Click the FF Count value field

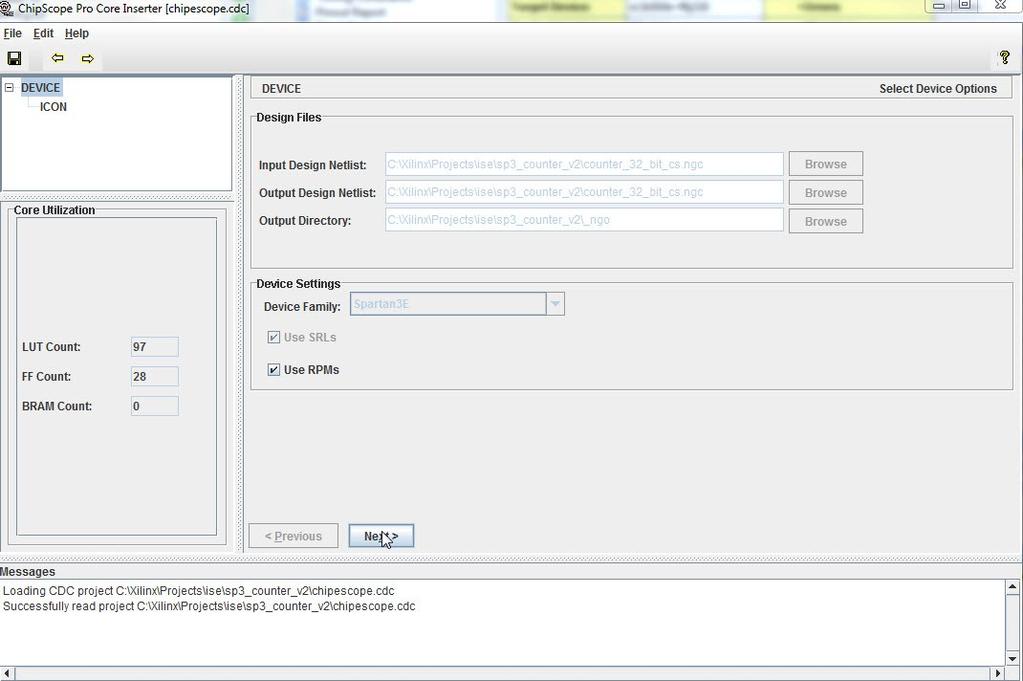point(155,376)
